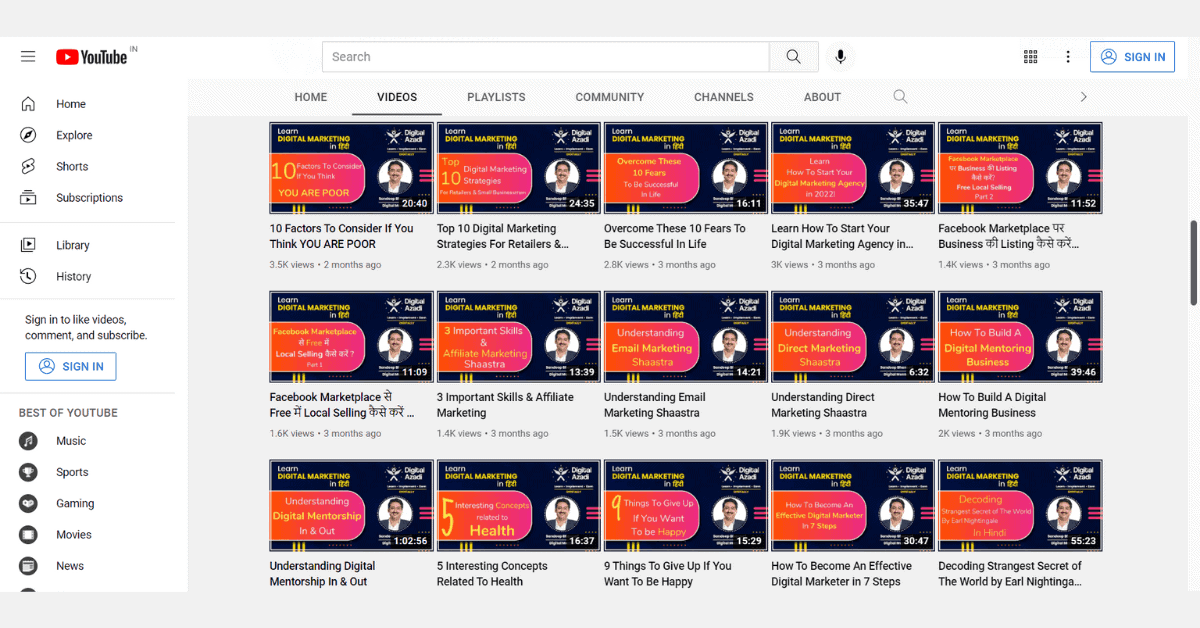Click title 'How To Build A Digital Mentoring Business'
This screenshot has width=1200, height=628.
[992, 405]
